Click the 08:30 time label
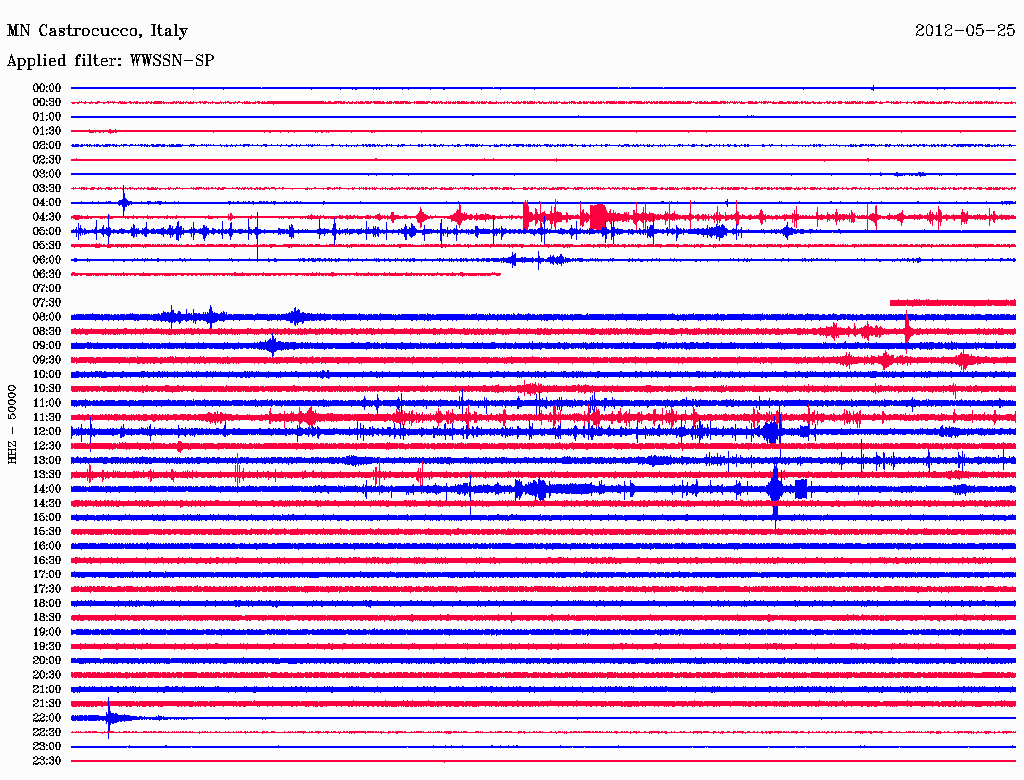This screenshot has width=1024, height=780. [47, 332]
